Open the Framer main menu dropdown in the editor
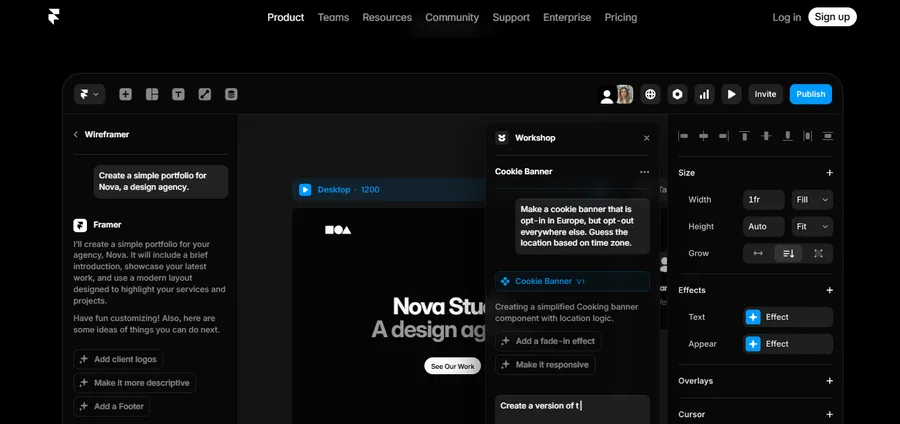900x424 pixels. pos(89,94)
